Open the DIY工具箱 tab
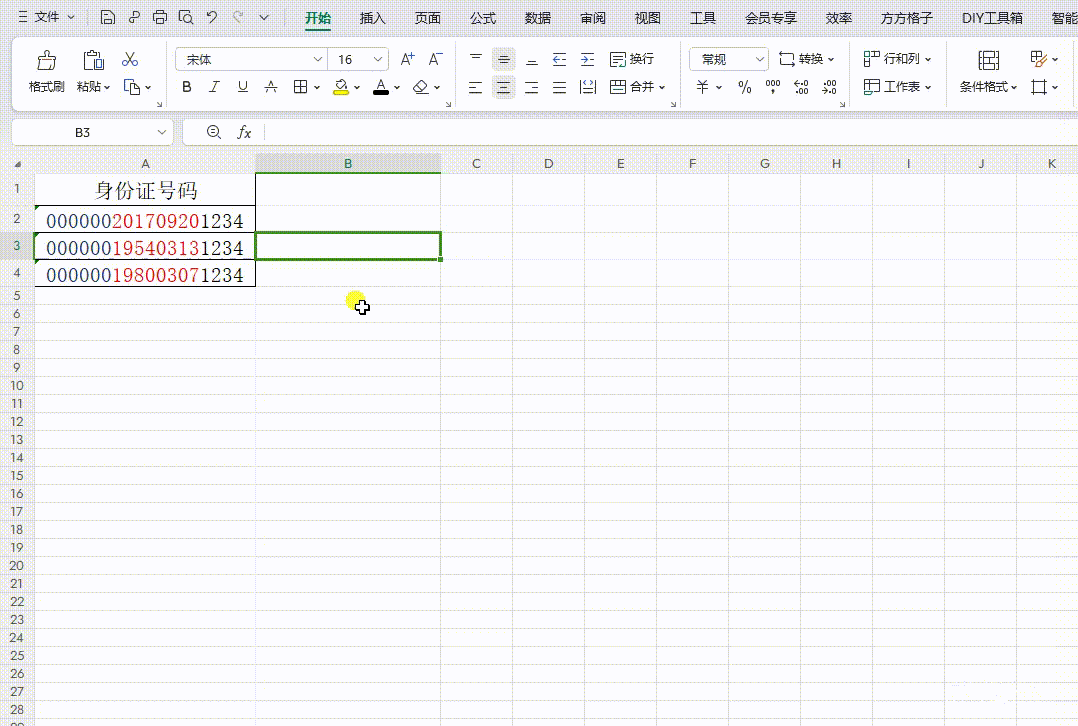 992,19
